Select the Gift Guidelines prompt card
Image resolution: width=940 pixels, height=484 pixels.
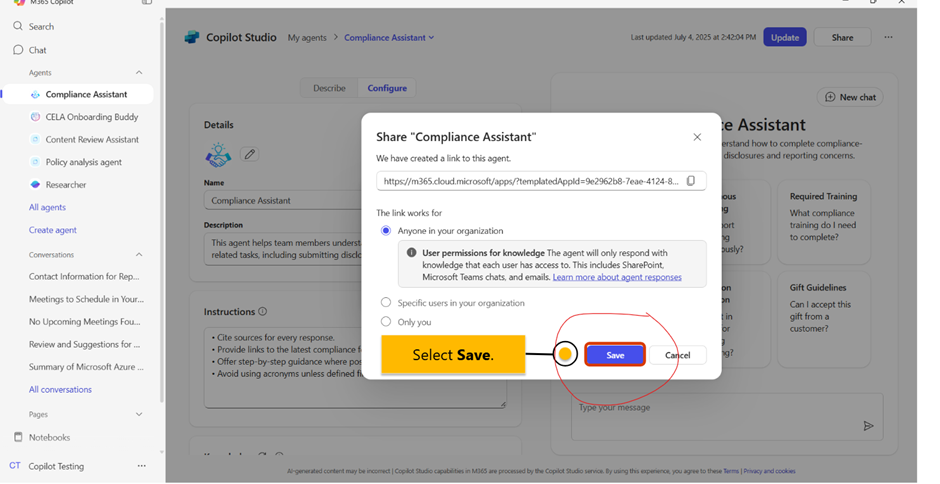pos(823,320)
